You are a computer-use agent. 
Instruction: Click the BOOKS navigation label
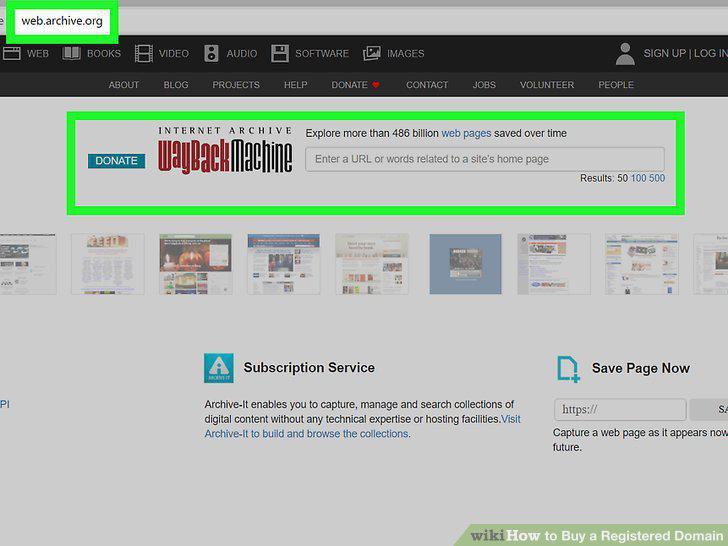point(104,54)
